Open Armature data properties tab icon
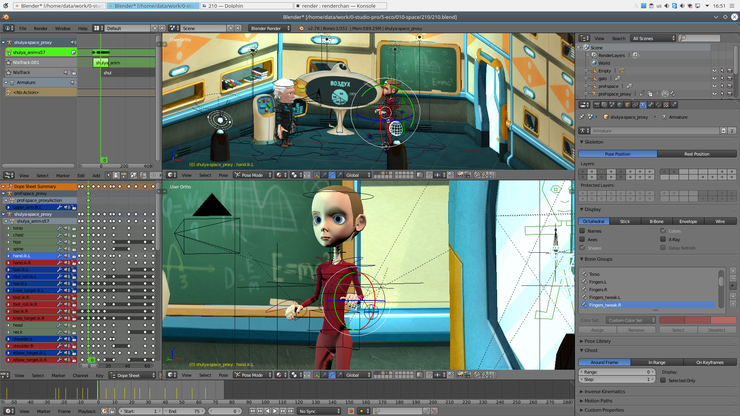The width and height of the screenshot is (740, 416). 643,105
